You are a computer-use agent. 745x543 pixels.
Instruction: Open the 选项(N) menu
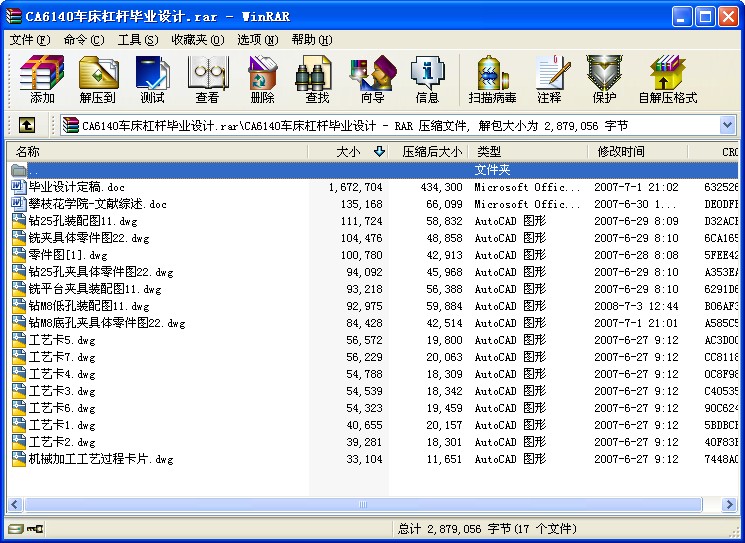(x=258, y=40)
